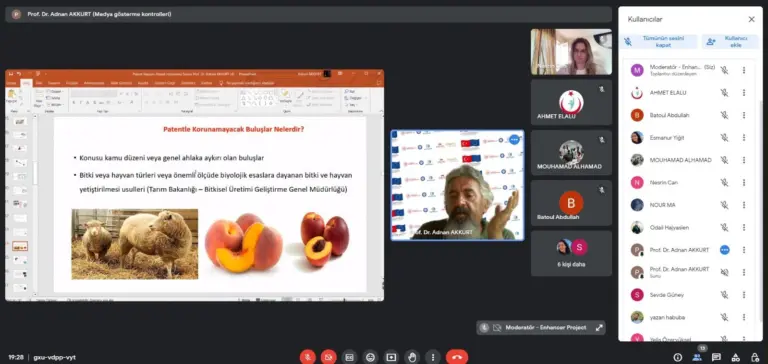This screenshot has width=768, height=364.
Task: Click mute icon next to AHMET ELALU
Action: tap(724, 93)
